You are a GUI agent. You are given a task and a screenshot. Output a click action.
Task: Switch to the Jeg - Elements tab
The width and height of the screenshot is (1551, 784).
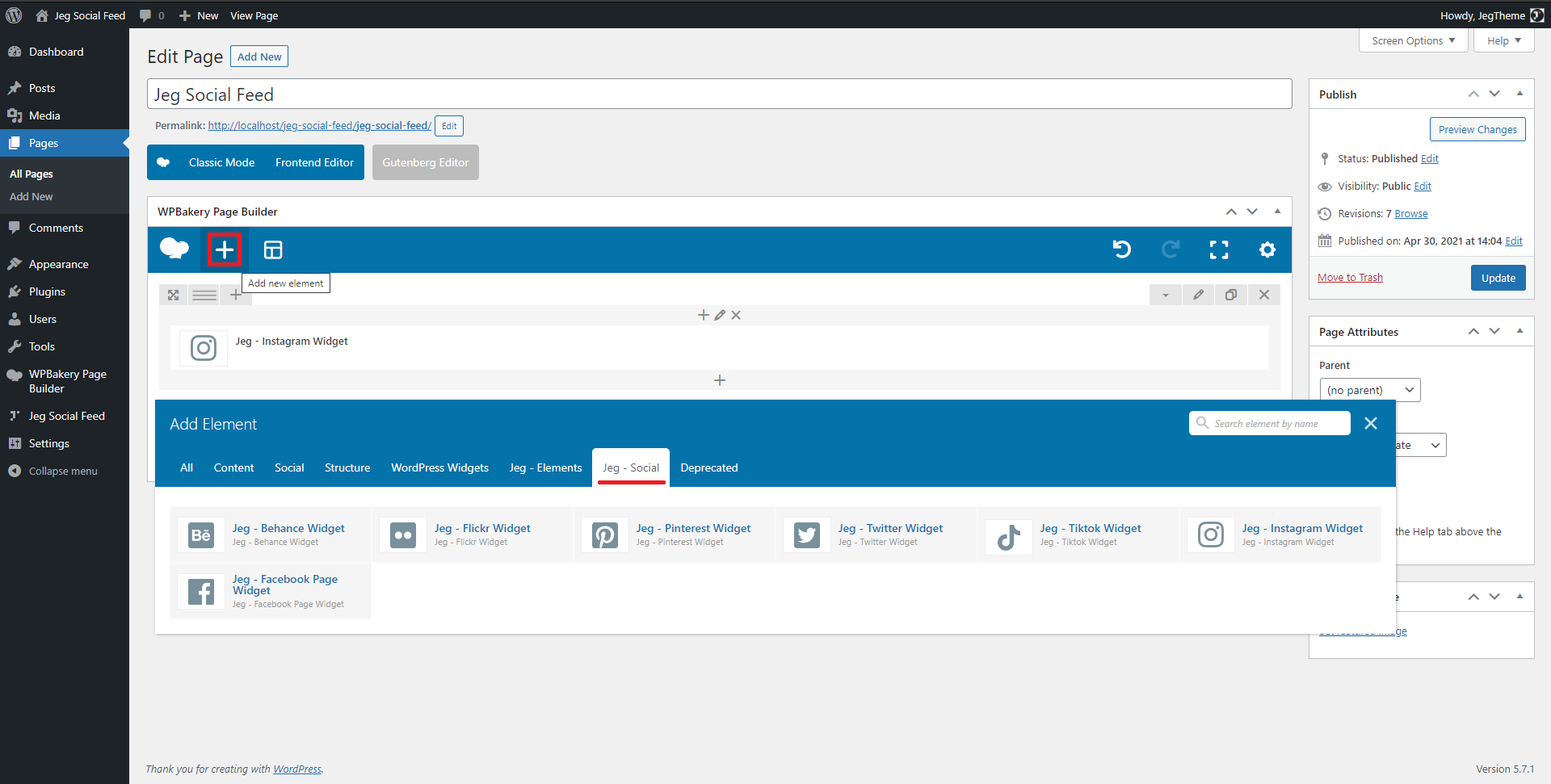pos(545,467)
